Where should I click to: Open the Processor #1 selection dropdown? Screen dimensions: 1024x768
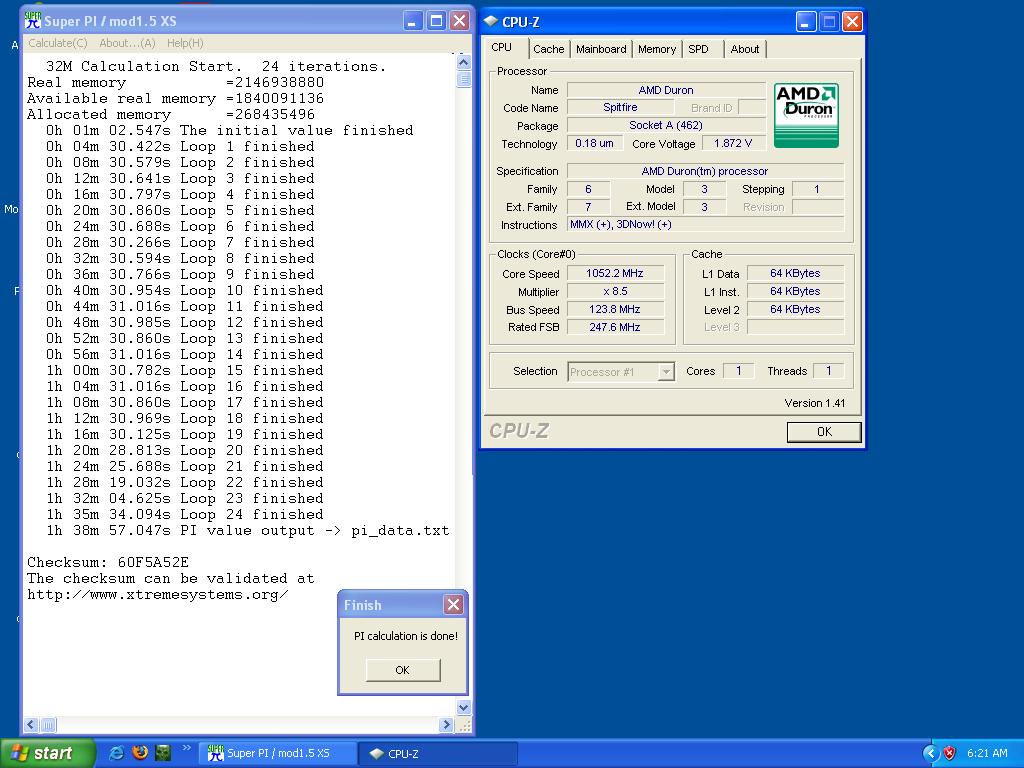tap(620, 372)
